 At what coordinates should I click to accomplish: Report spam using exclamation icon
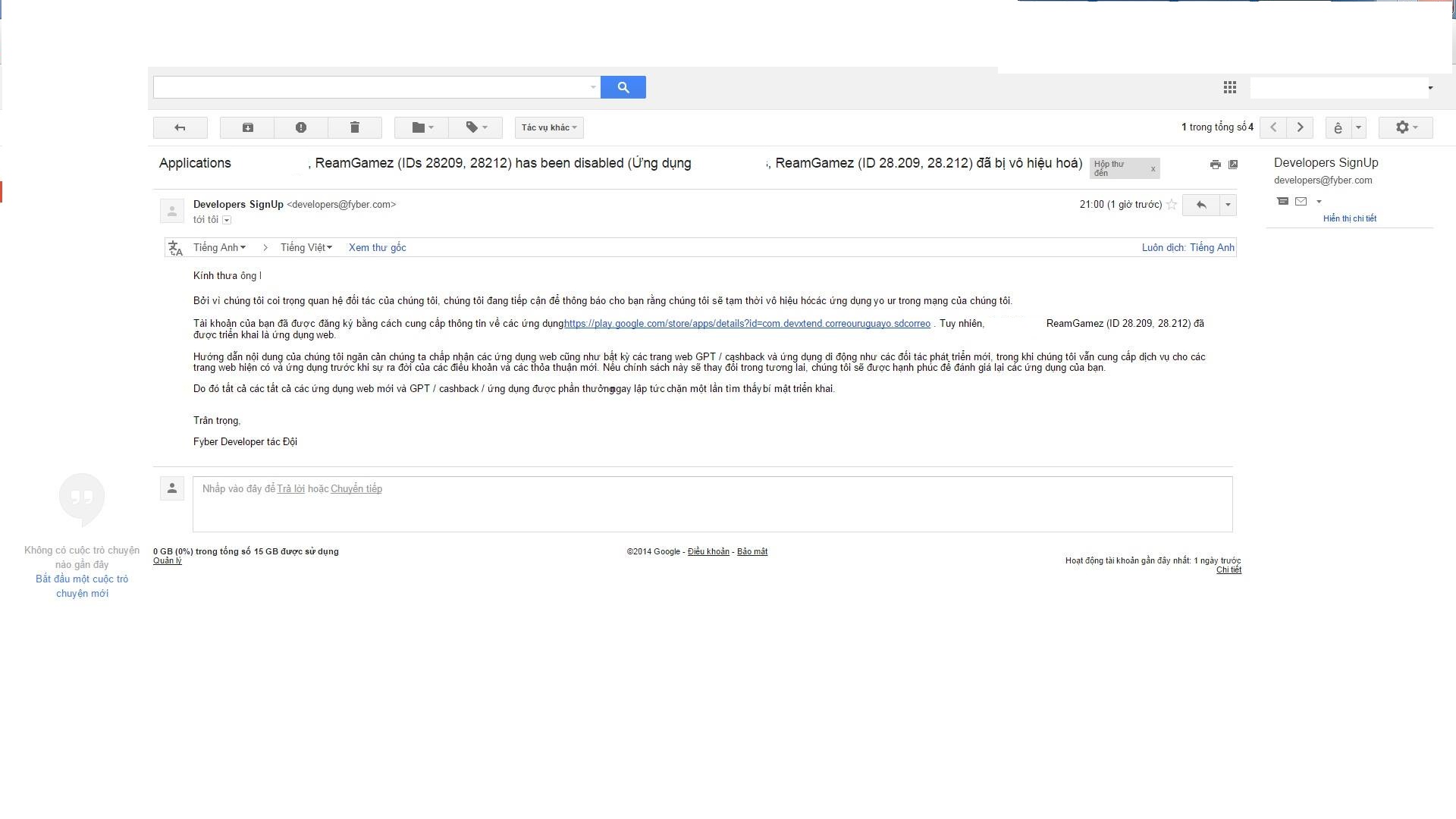(x=301, y=127)
